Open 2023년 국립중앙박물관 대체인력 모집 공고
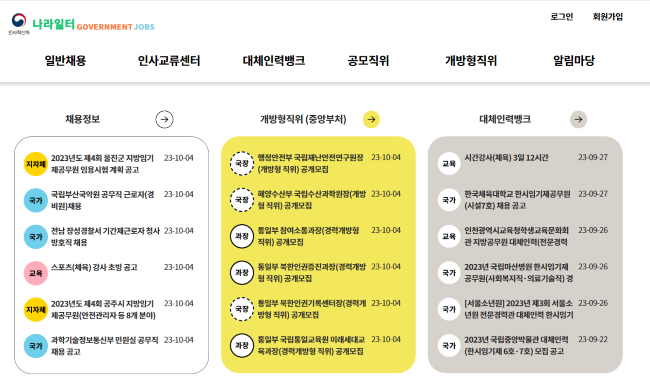This screenshot has width=650, height=381. point(517,345)
